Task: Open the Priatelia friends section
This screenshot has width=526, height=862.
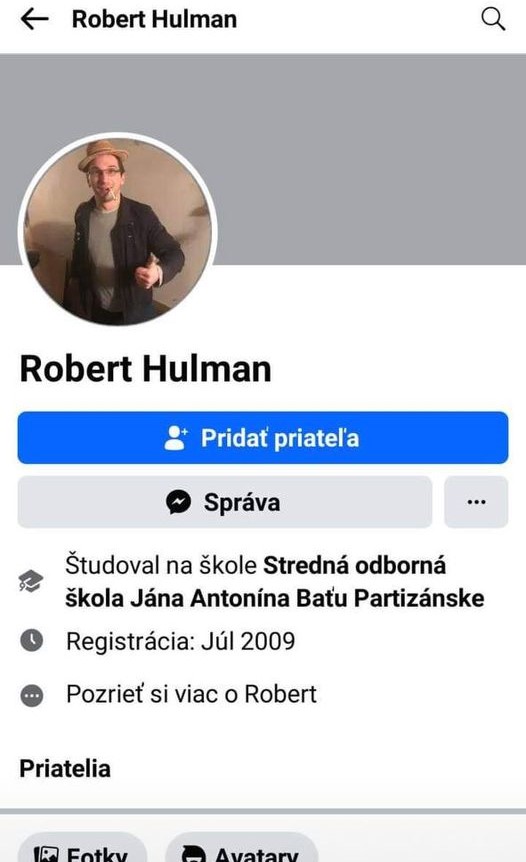Action: [x=65, y=769]
